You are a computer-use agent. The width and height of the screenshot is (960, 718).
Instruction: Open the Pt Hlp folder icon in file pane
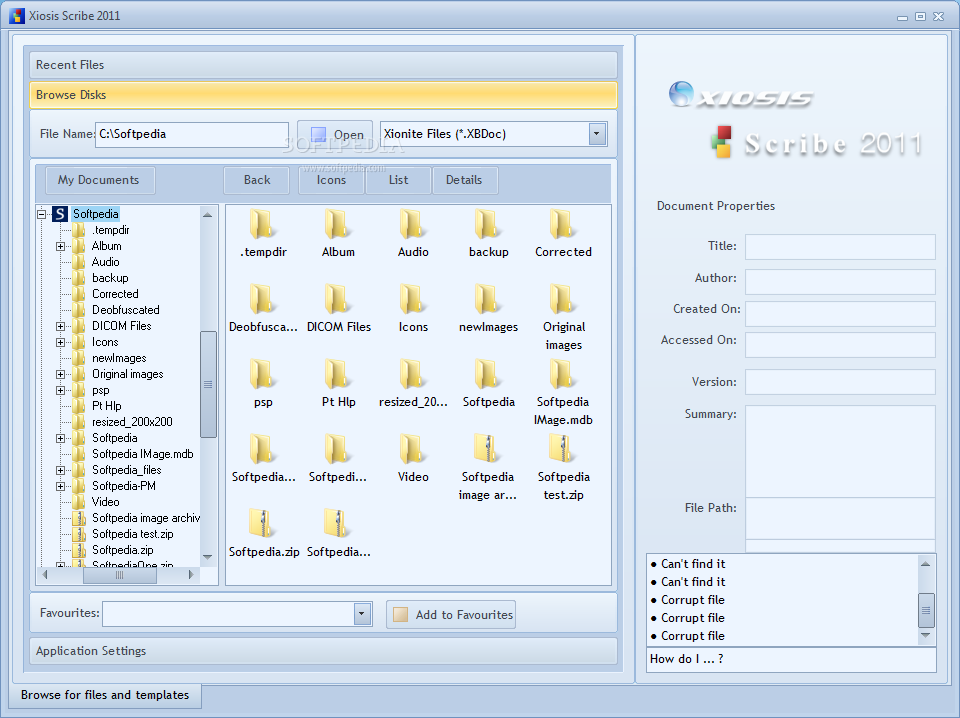tap(337, 374)
